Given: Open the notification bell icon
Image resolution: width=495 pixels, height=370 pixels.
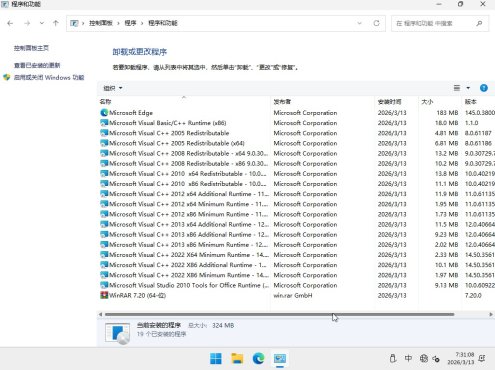Looking at the screenshot, I should [482, 359].
